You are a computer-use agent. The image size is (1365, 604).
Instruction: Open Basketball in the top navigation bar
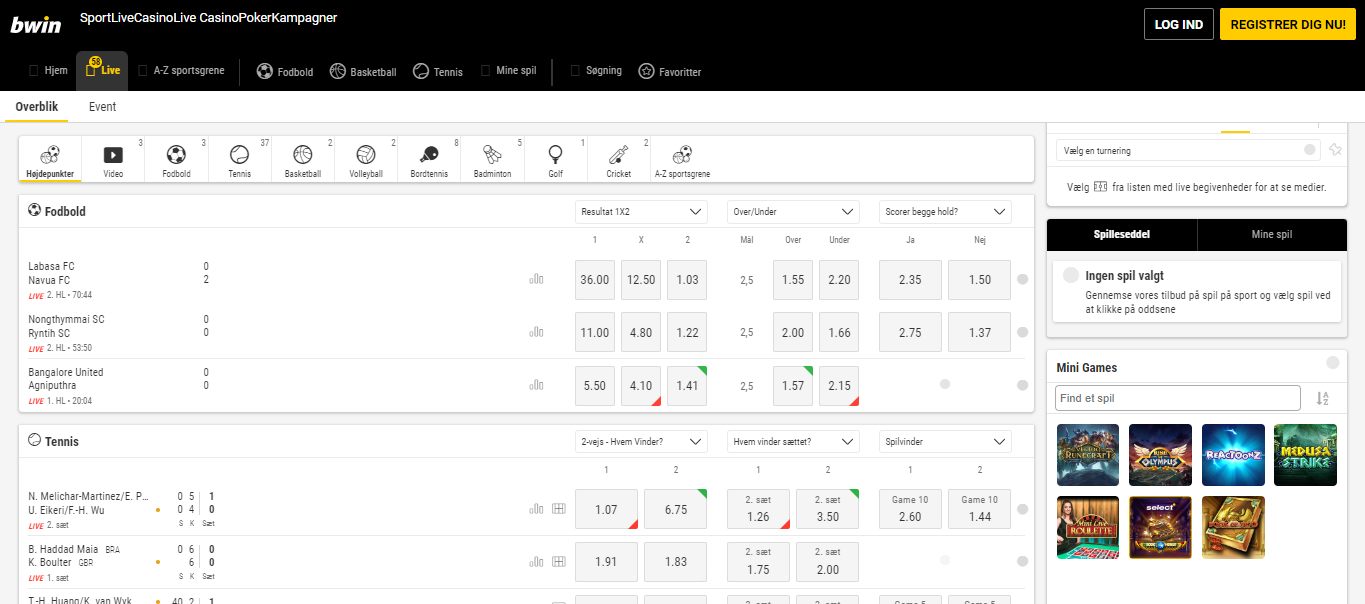pyautogui.click(x=363, y=72)
